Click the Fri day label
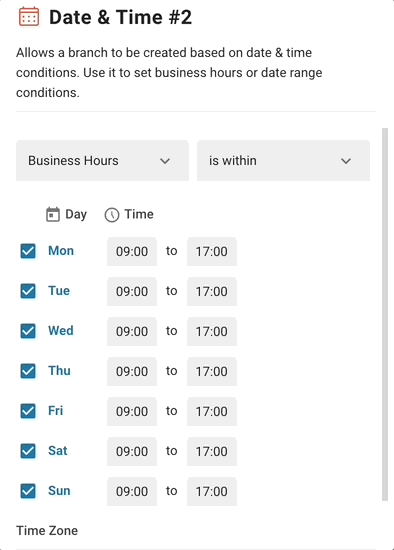 55,411
